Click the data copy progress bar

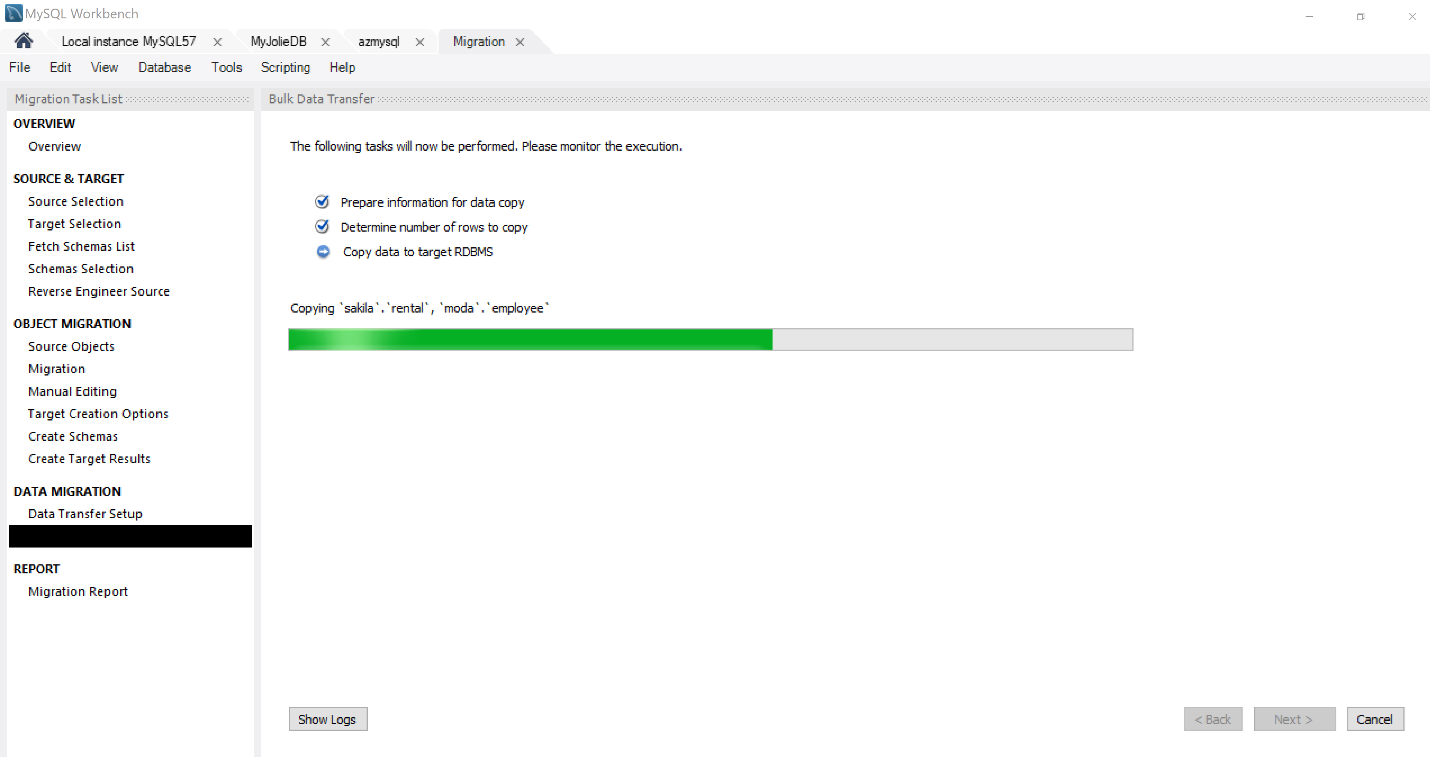coord(710,340)
